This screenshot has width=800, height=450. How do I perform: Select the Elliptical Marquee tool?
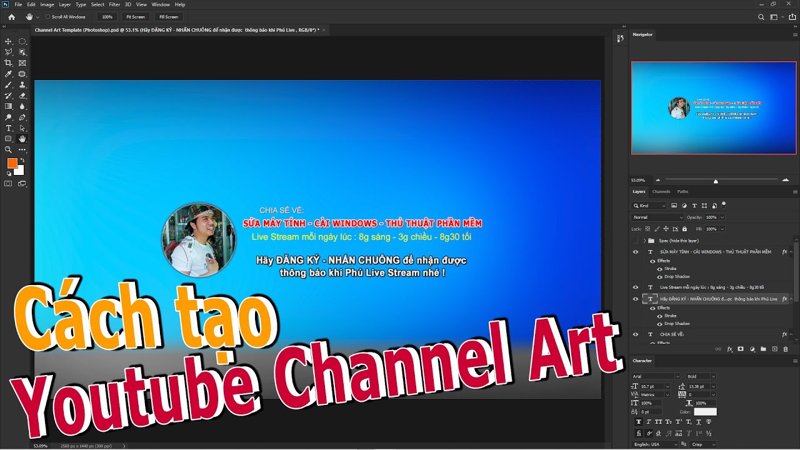[22, 41]
